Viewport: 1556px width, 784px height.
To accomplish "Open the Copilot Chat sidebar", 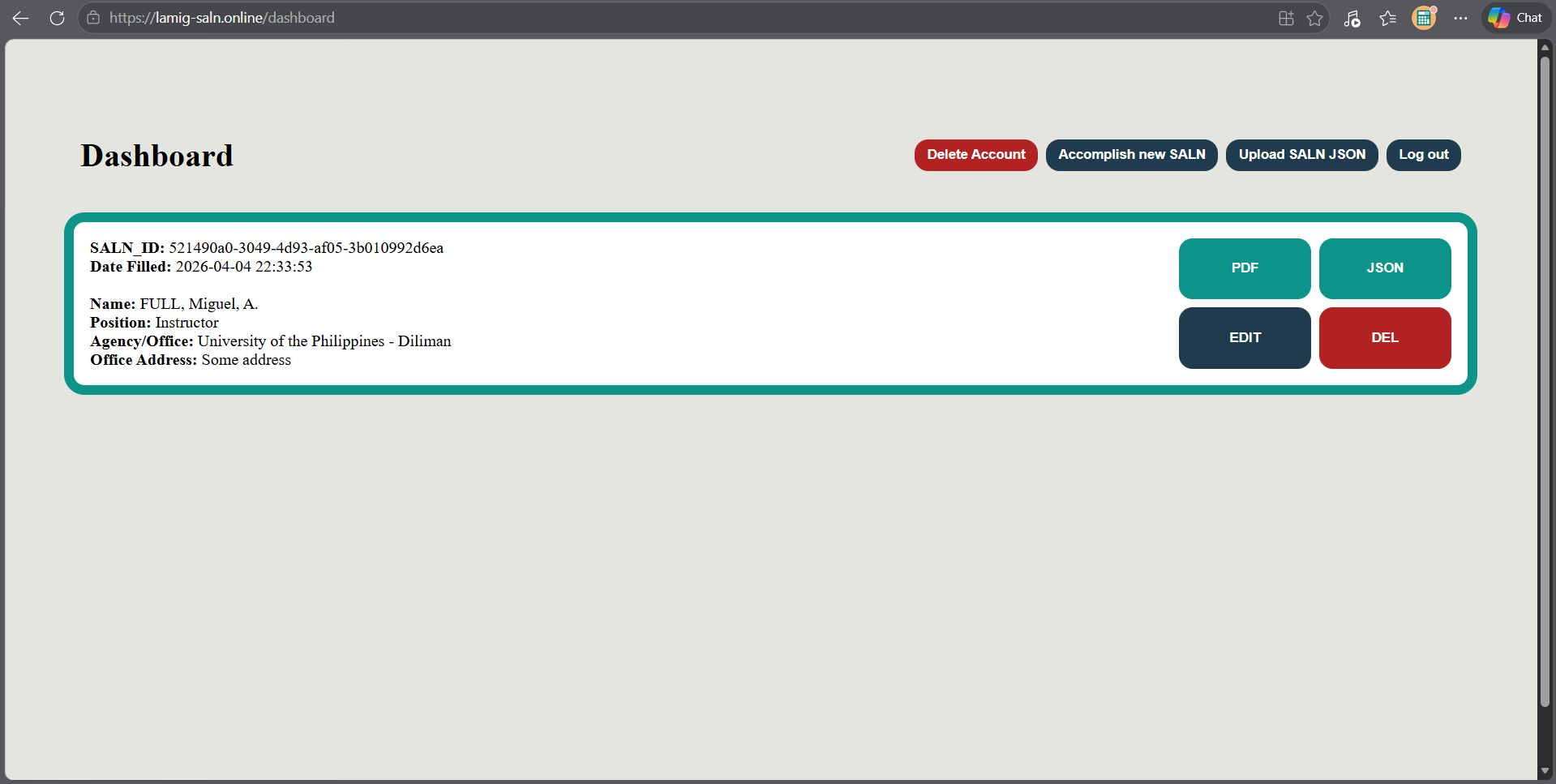I will tap(1515, 18).
